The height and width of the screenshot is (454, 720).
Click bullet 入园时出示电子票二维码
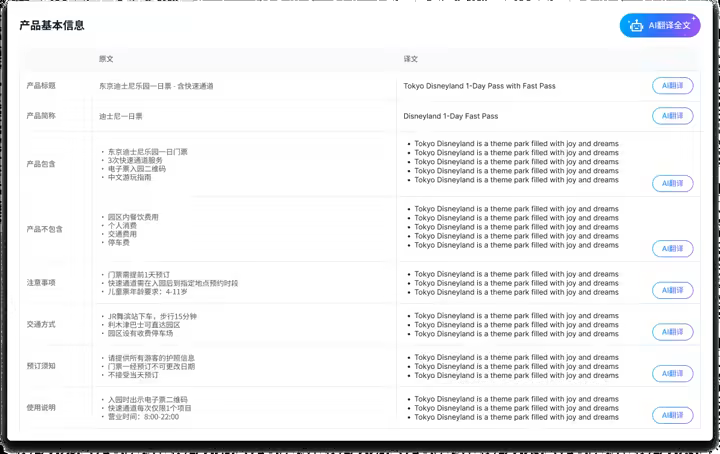click(147, 400)
